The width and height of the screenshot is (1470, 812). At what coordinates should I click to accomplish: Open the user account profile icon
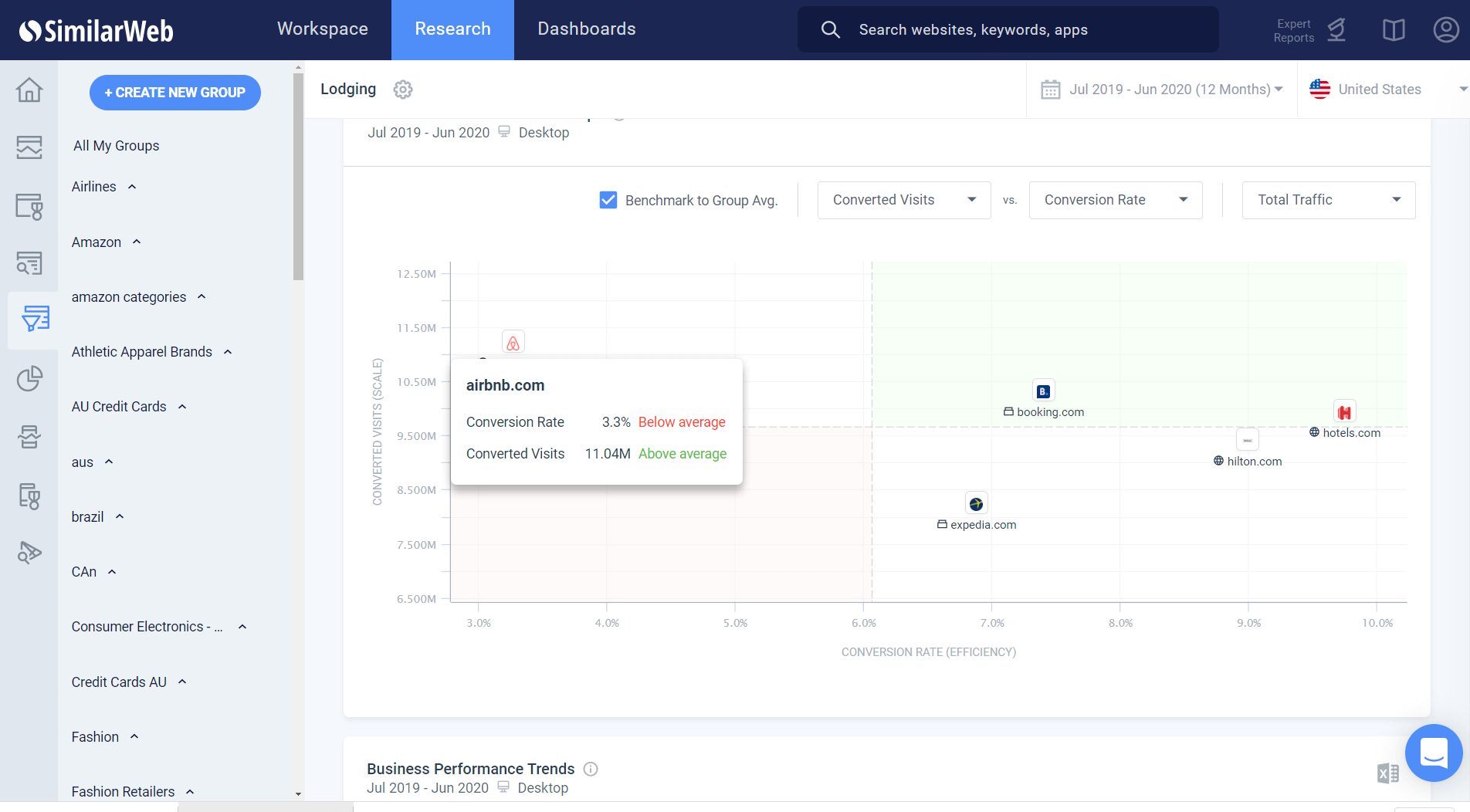click(1446, 30)
